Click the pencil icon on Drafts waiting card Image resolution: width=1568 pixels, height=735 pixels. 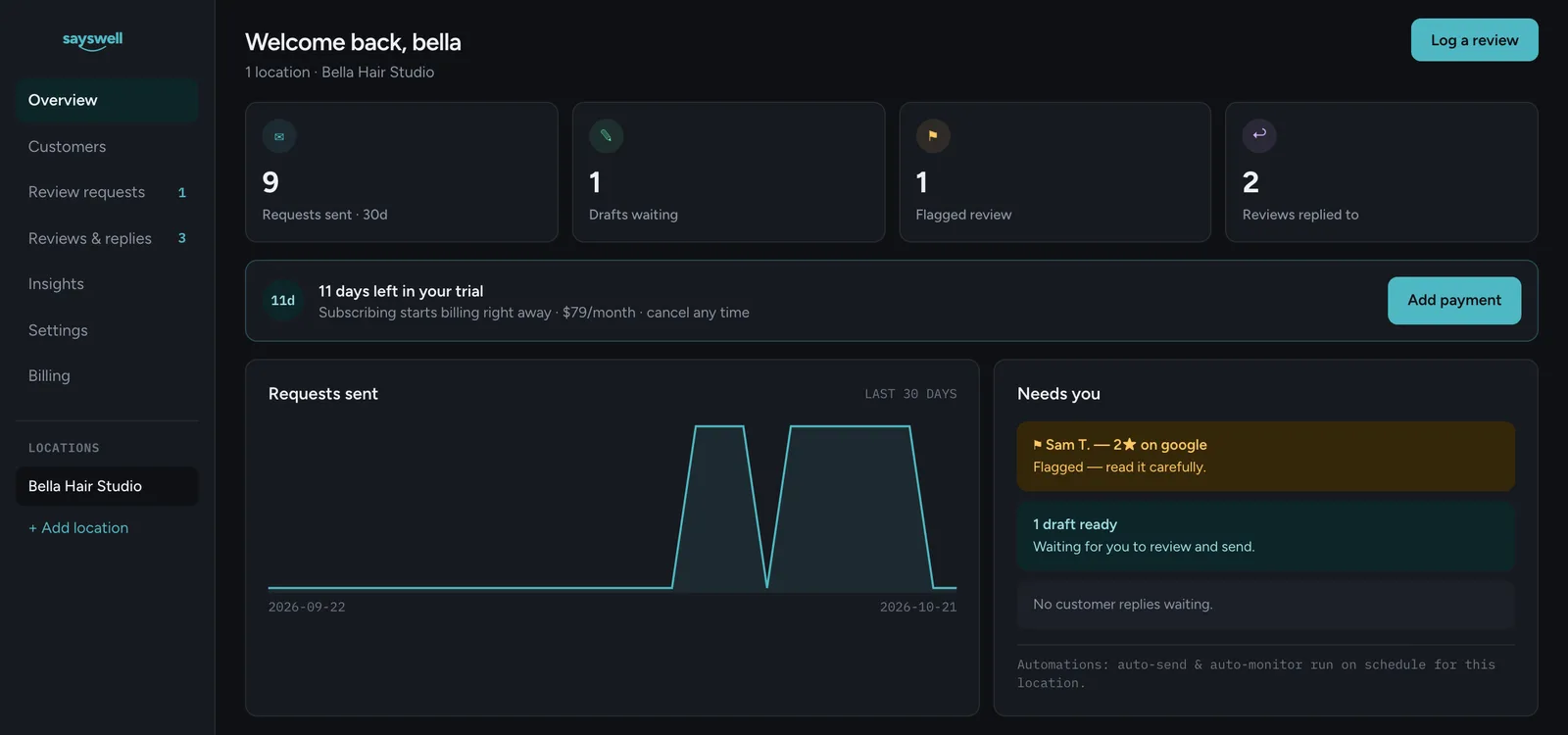(x=606, y=136)
